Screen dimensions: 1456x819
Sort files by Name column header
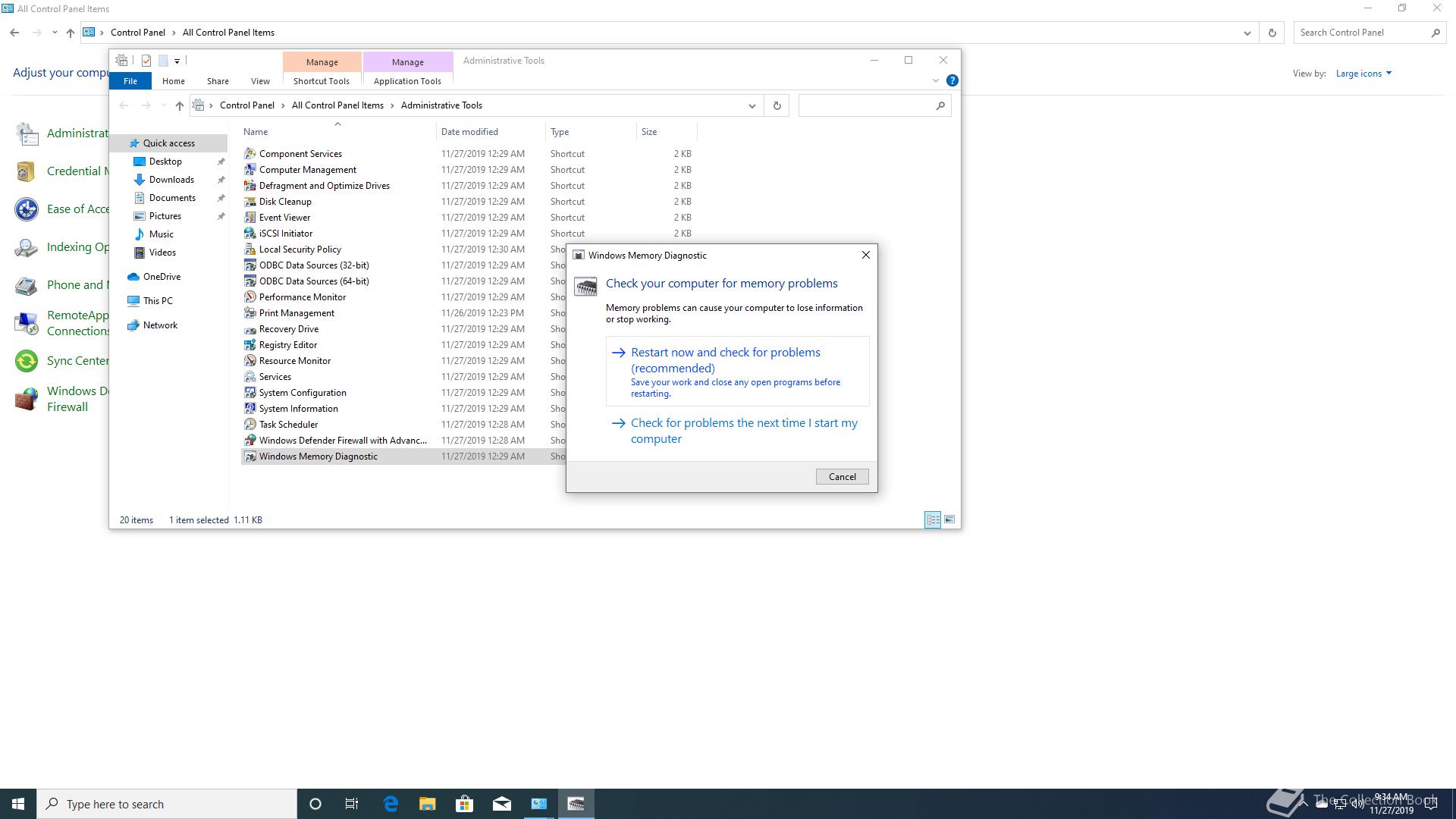[338, 132]
